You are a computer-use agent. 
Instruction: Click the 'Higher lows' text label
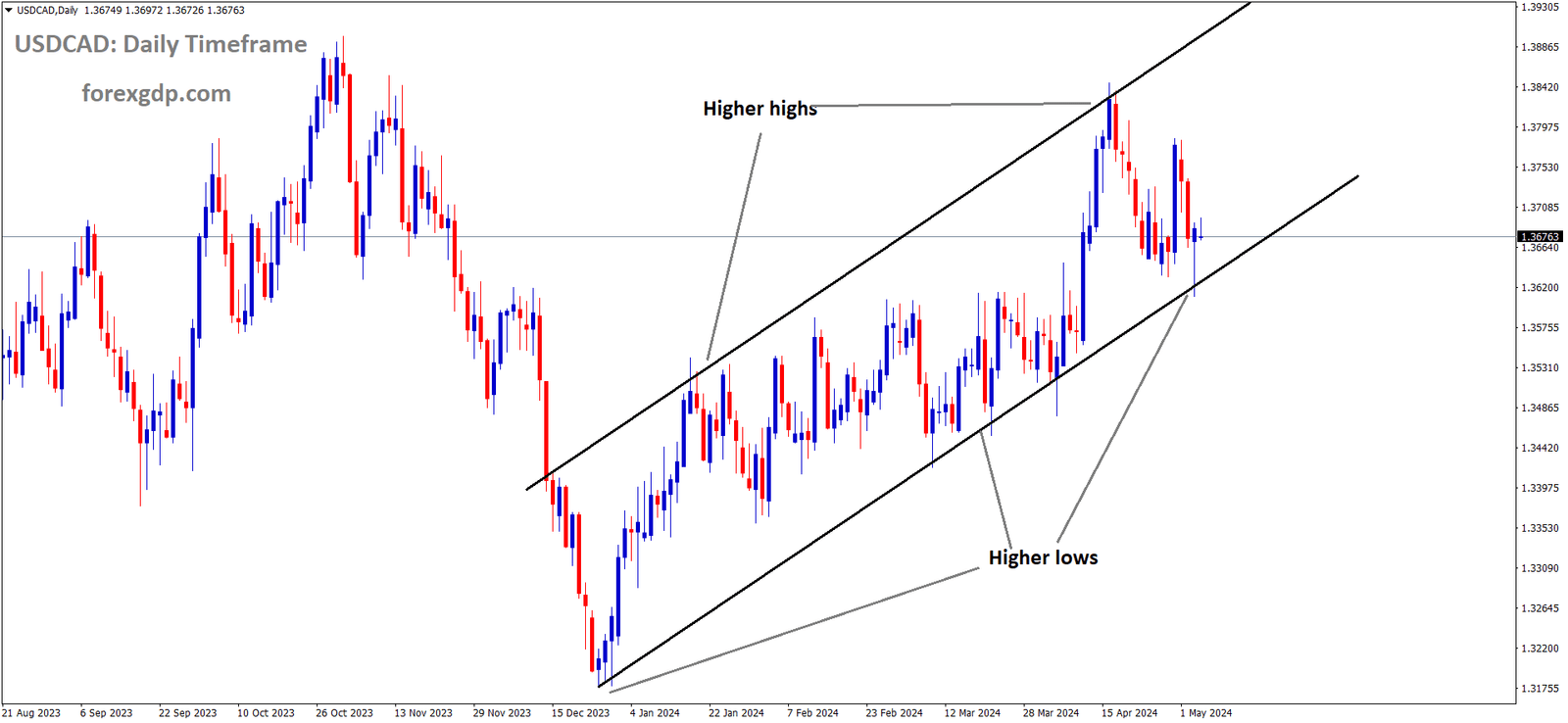pos(1043,557)
